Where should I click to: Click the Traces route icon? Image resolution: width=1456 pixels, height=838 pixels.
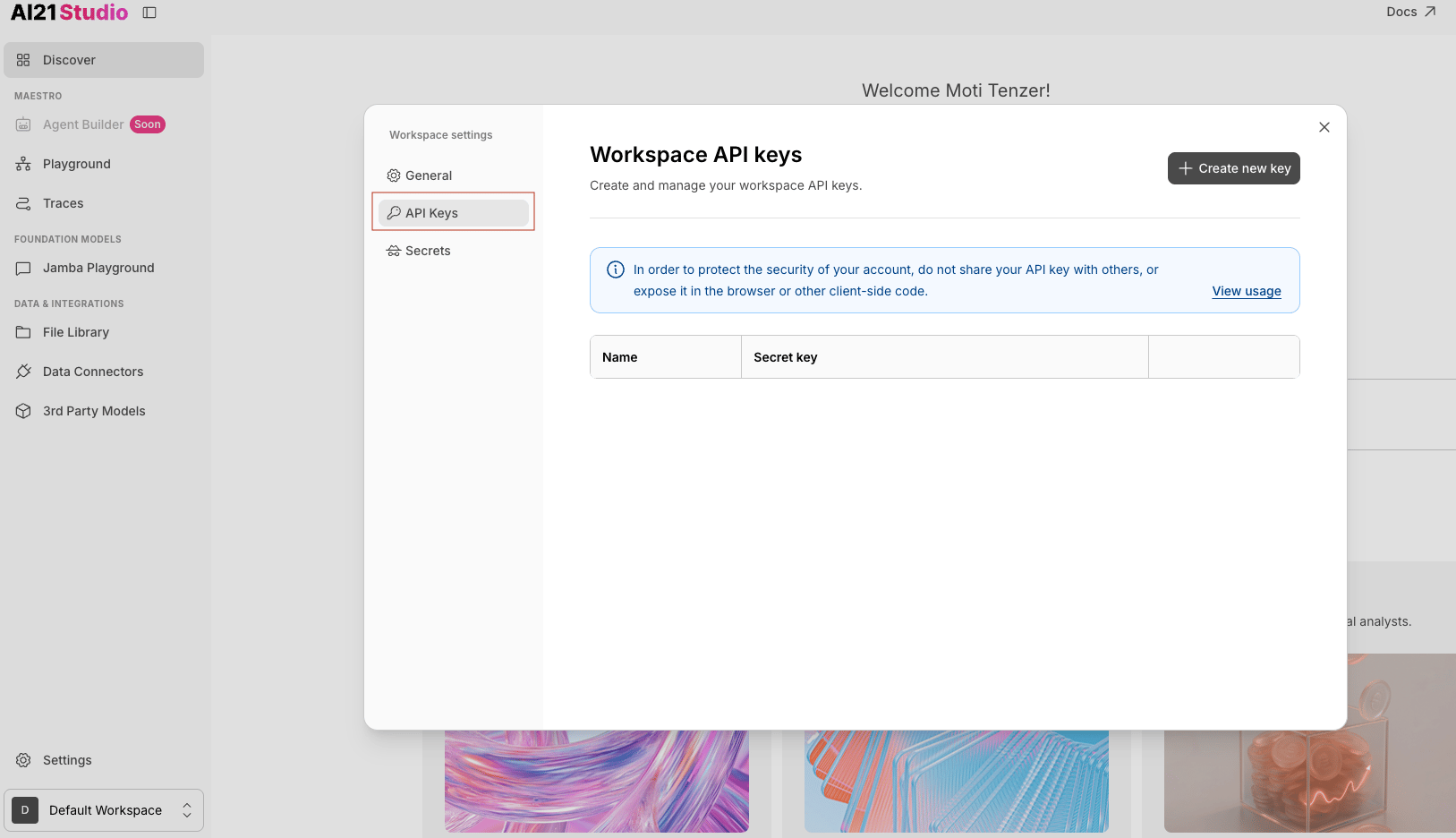coord(23,203)
